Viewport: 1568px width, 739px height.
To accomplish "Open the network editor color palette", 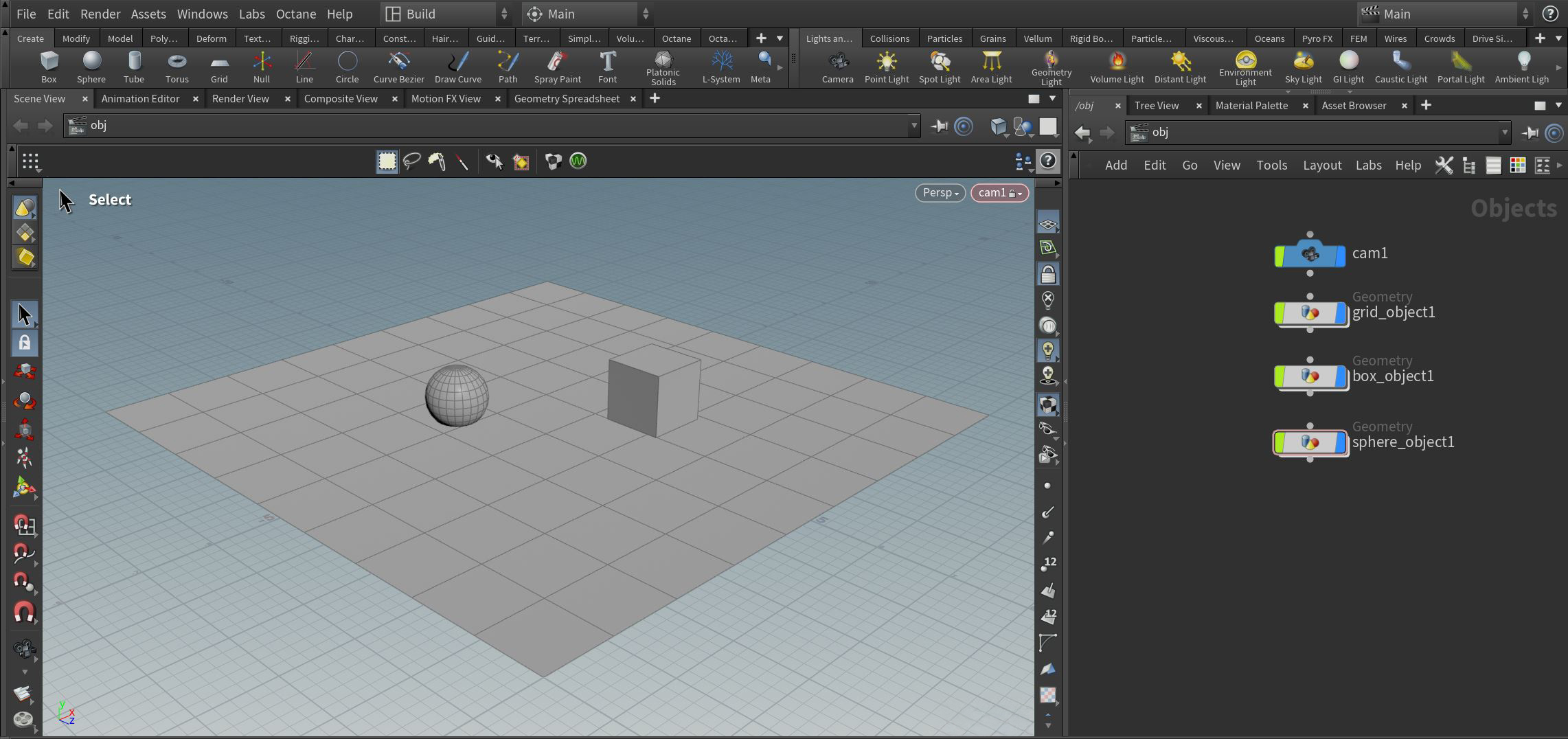I will click(1517, 166).
